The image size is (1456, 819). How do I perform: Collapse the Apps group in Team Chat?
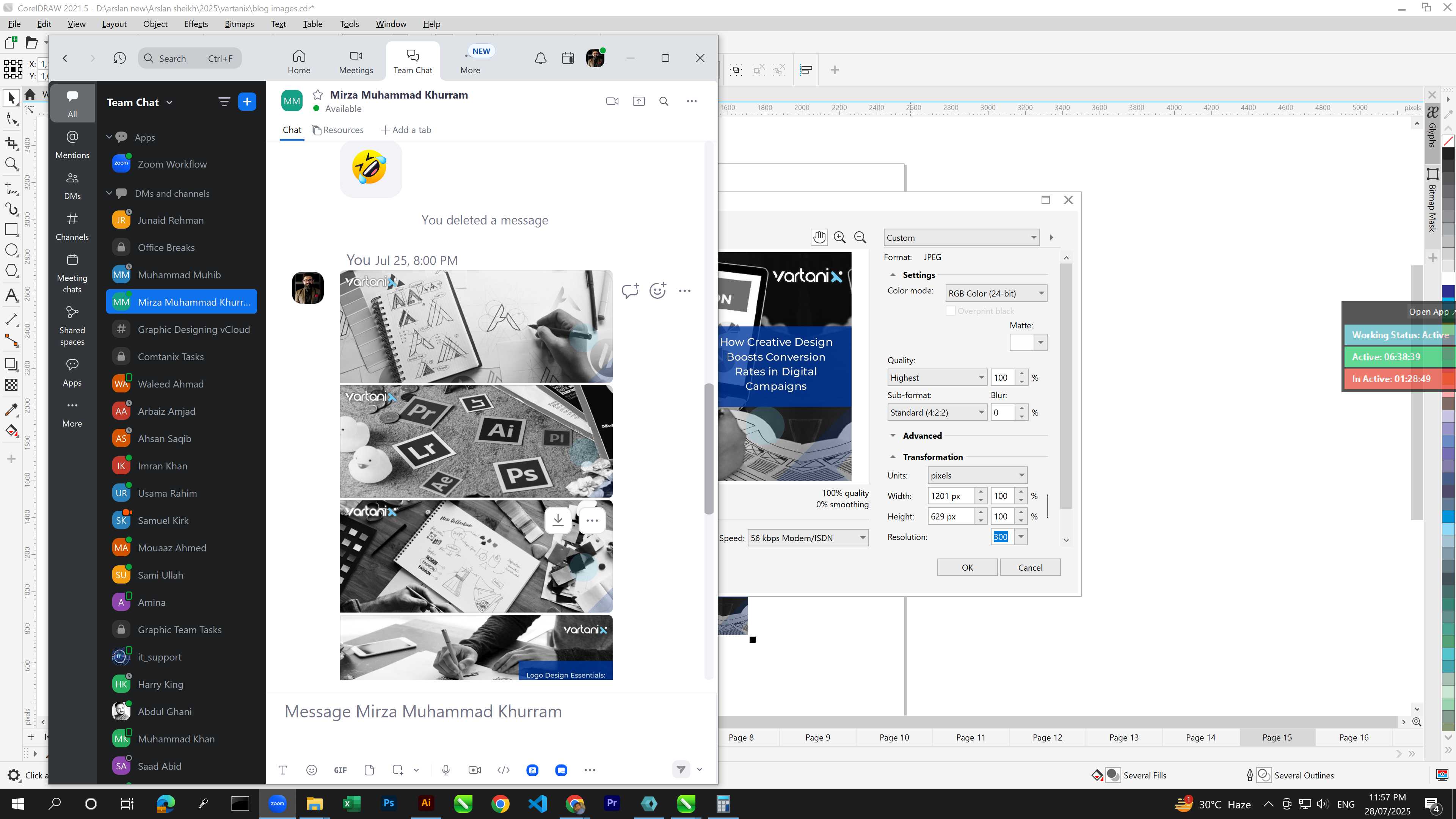[109, 137]
